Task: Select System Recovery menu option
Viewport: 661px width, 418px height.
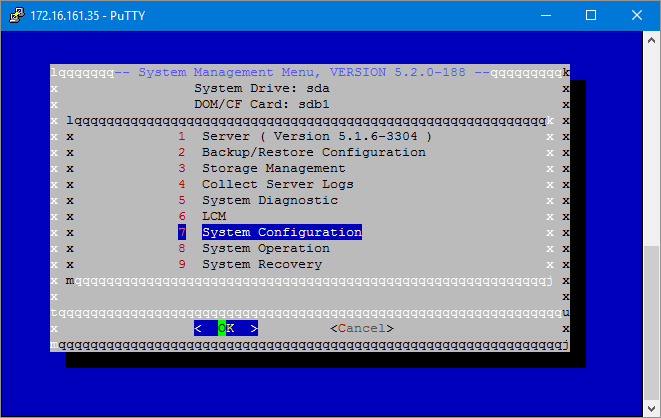Action: pyautogui.click(x=261, y=264)
